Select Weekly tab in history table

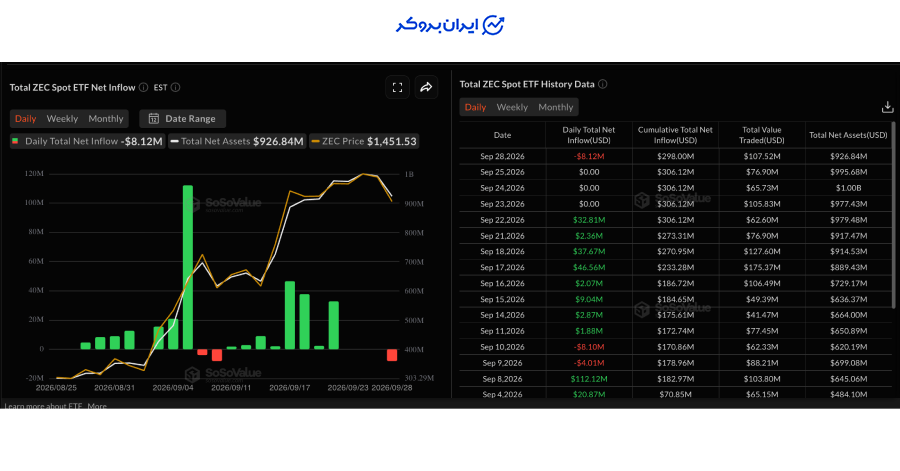[x=512, y=107]
